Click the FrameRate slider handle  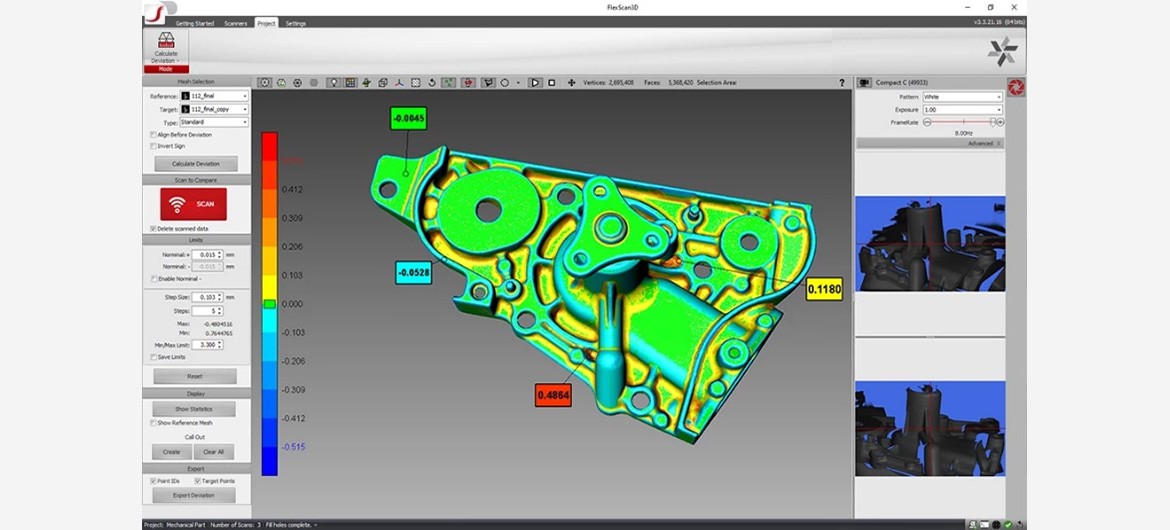tap(992, 122)
